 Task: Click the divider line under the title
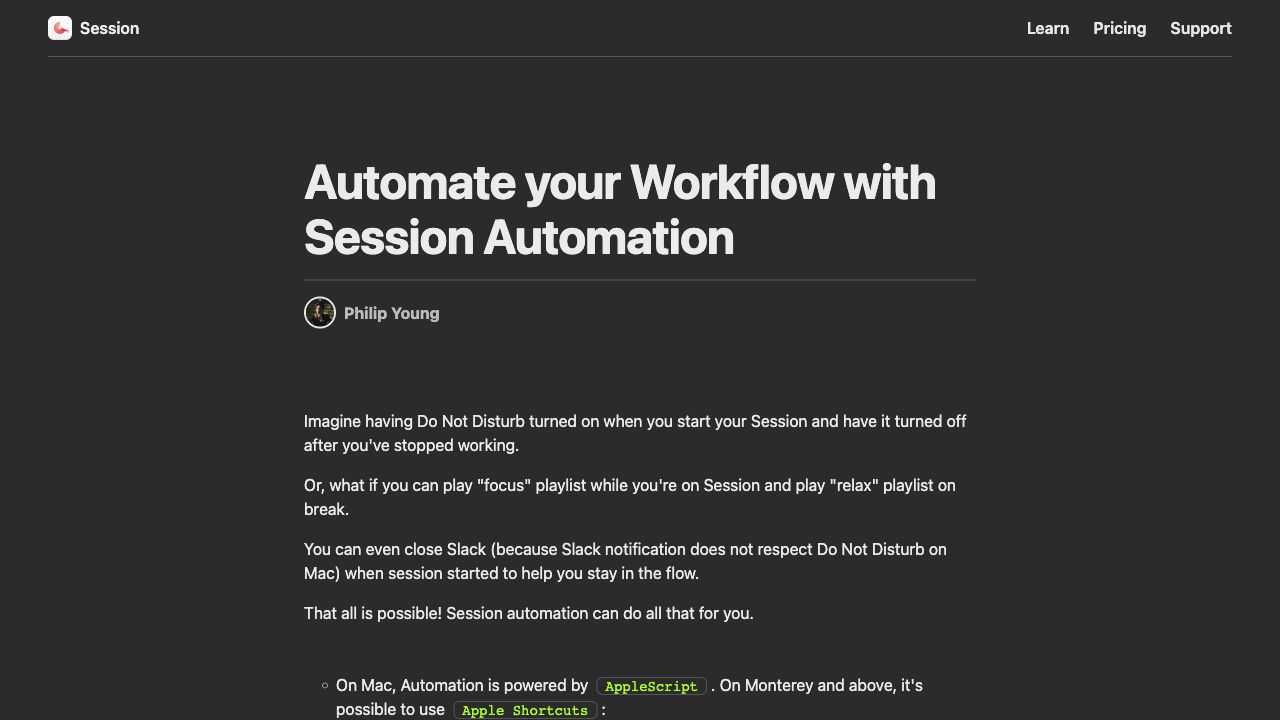639,281
